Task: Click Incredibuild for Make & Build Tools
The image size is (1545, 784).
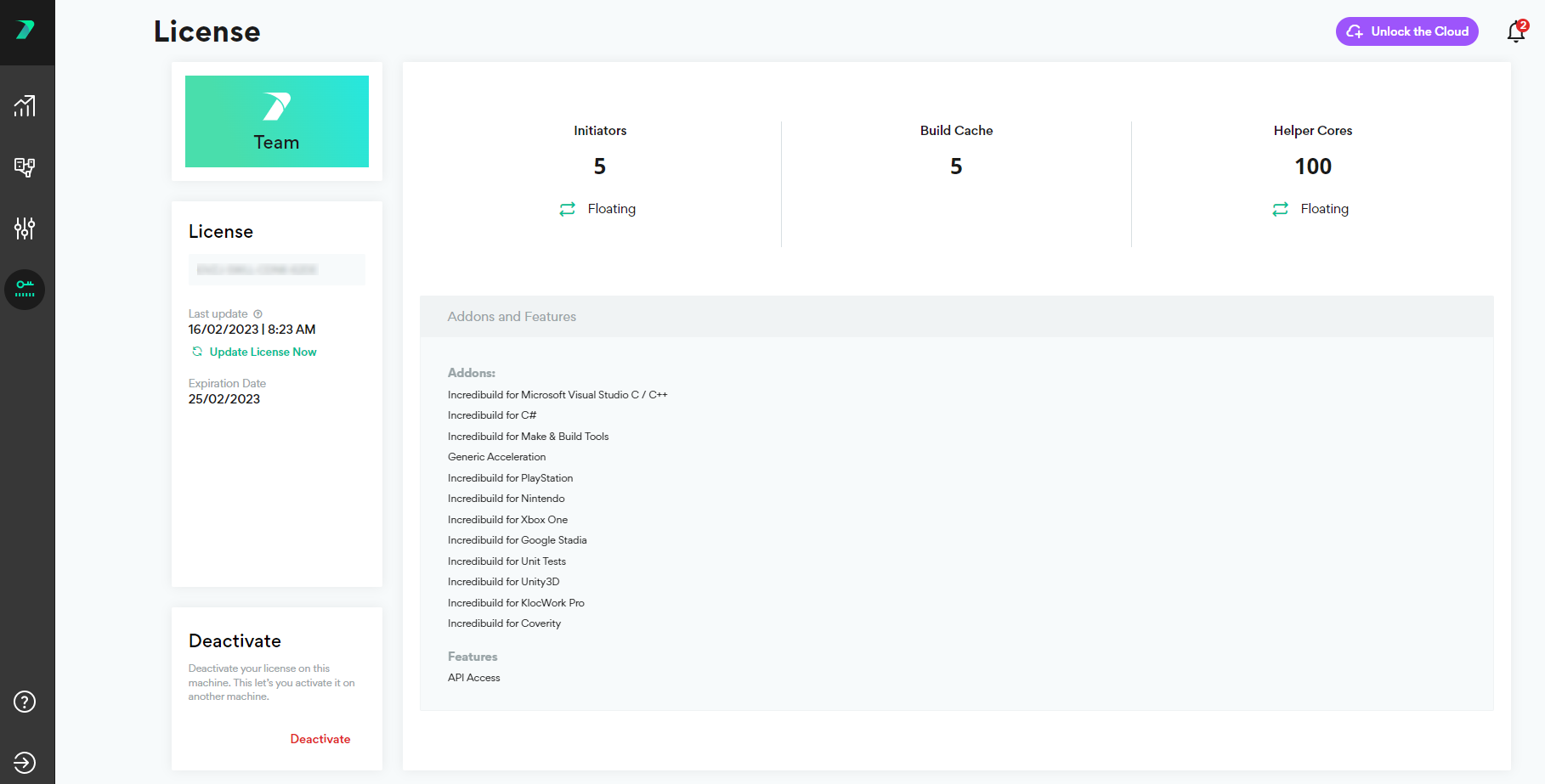Action: (x=529, y=437)
